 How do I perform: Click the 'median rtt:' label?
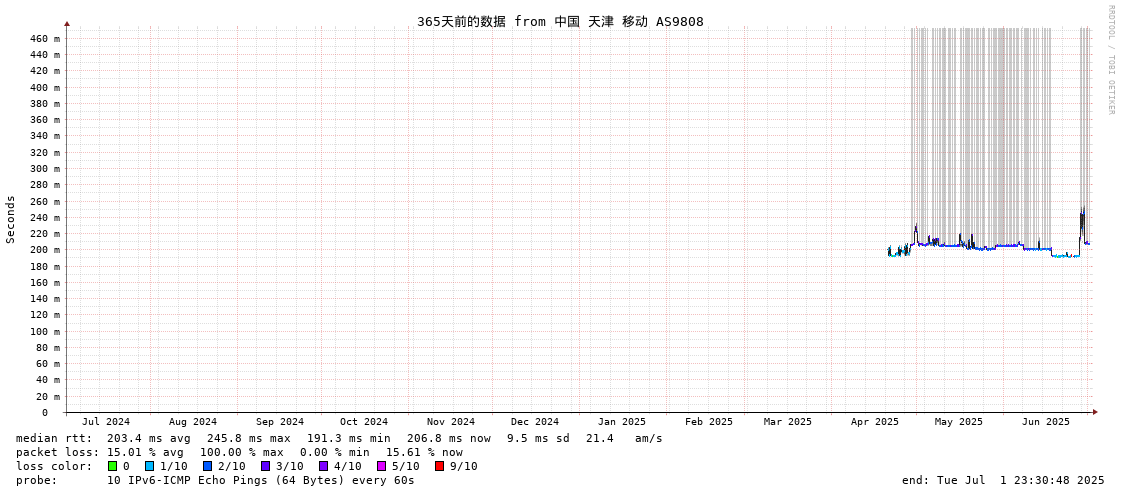click(x=54, y=438)
